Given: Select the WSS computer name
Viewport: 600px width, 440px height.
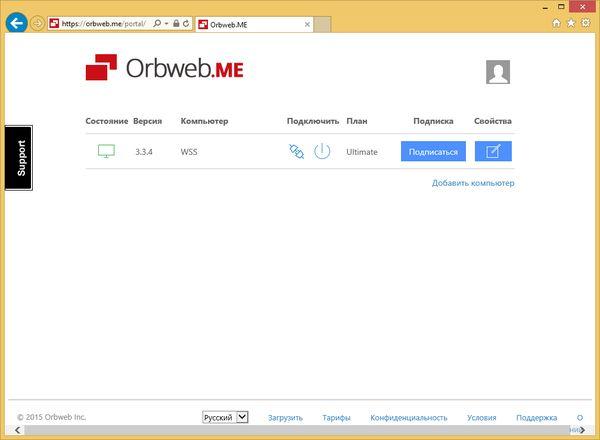Looking at the screenshot, I should (x=189, y=152).
